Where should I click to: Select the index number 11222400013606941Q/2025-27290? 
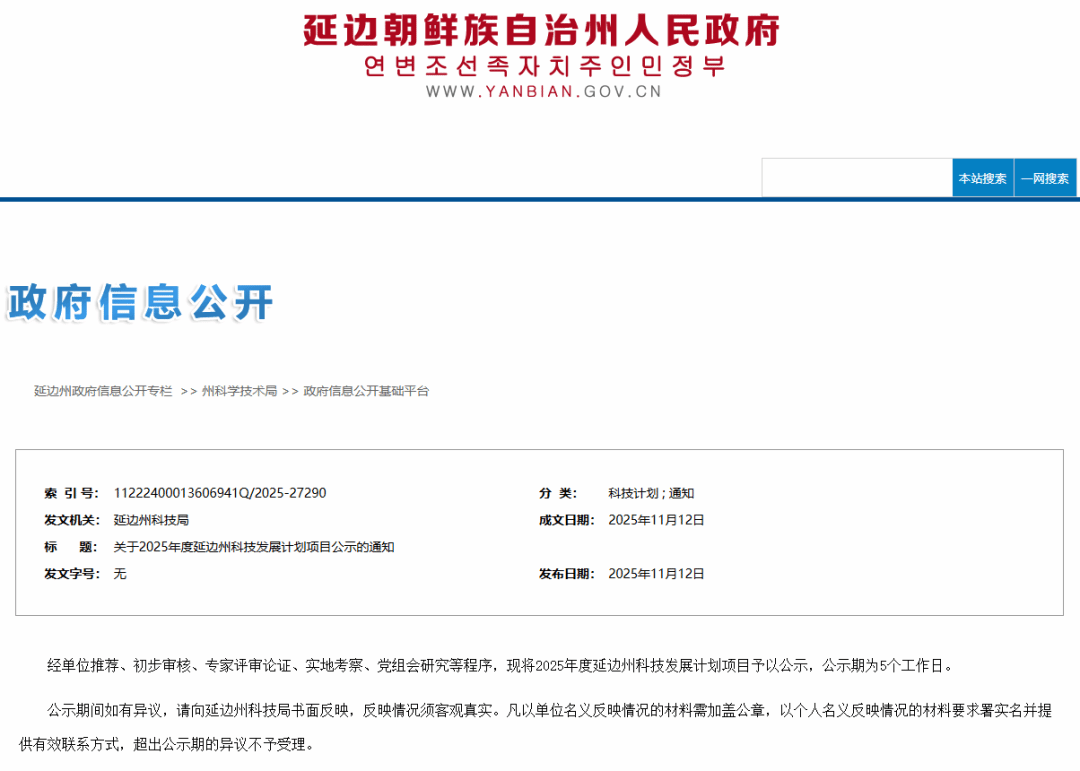[220, 493]
